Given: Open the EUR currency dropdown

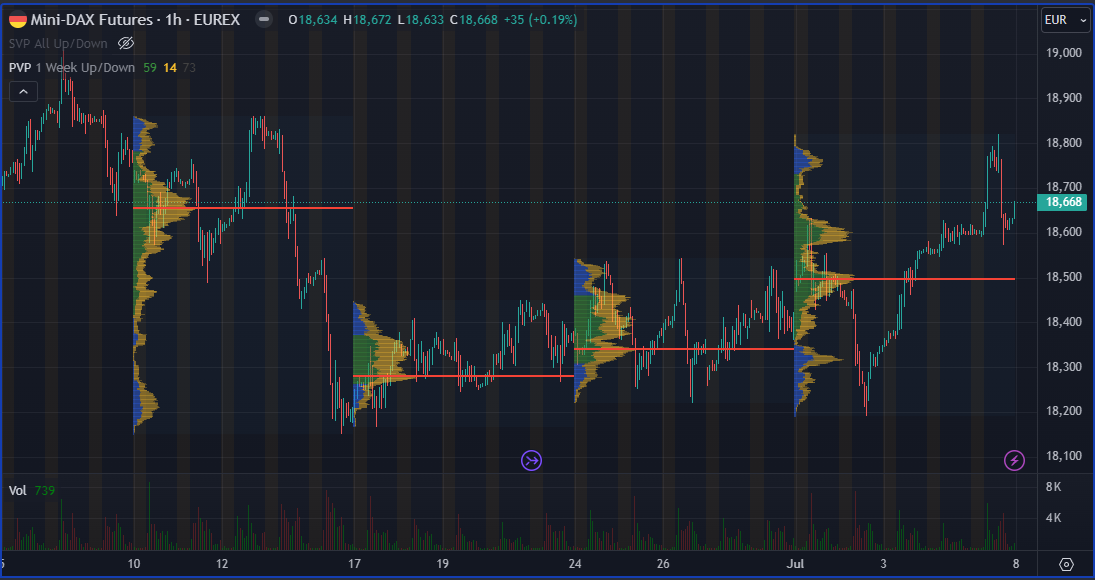Looking at the screenshot, I should tap(1064, 20).
